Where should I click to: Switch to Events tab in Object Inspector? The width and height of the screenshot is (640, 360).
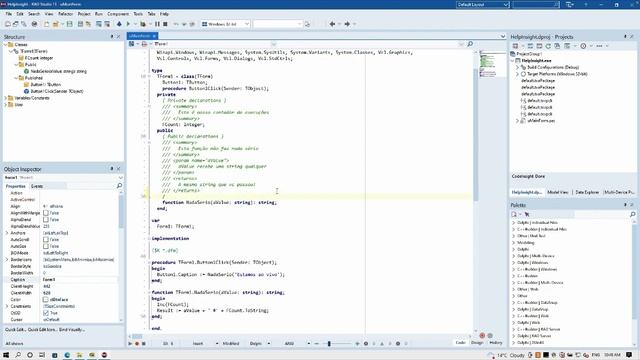(37, 186)
